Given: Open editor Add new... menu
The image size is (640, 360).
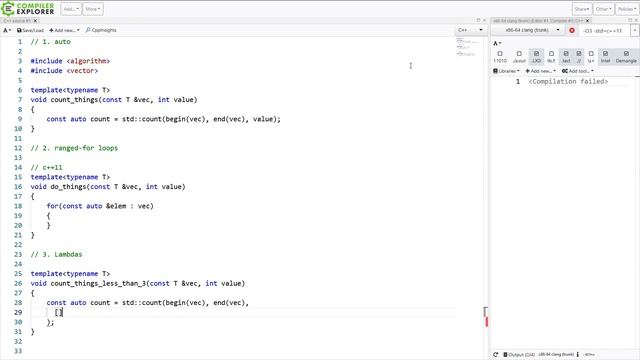Looking at the screenshot, I should click(64, 30).
